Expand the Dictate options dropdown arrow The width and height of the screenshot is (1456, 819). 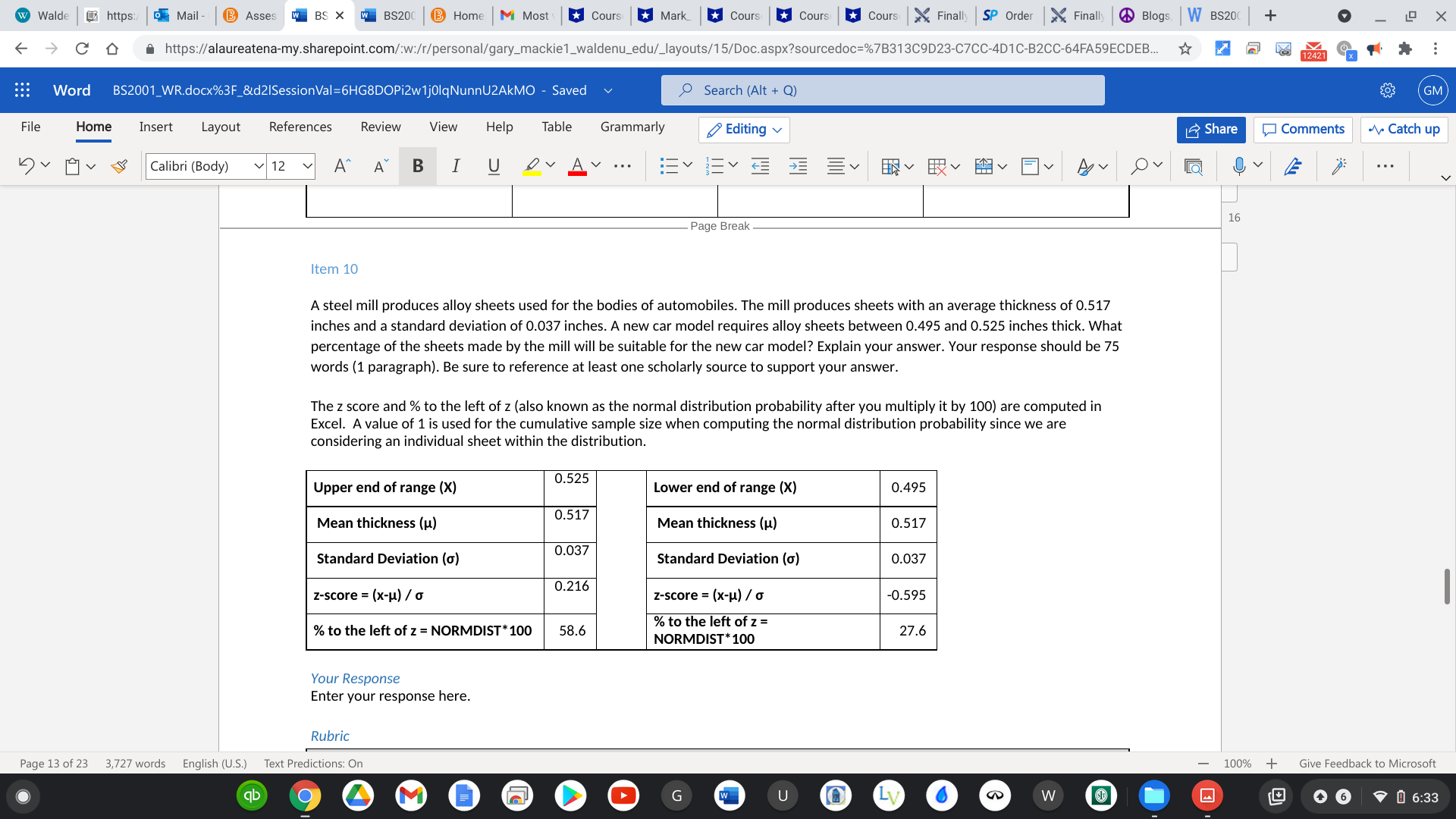tap(1258, 165)
